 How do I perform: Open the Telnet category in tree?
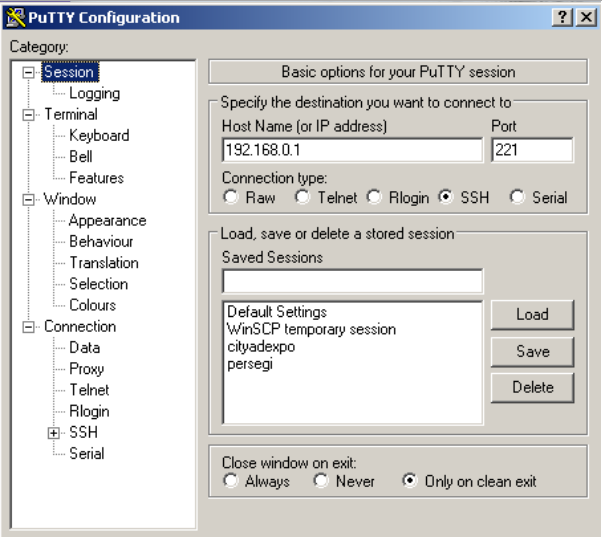(x=89, y=390)
